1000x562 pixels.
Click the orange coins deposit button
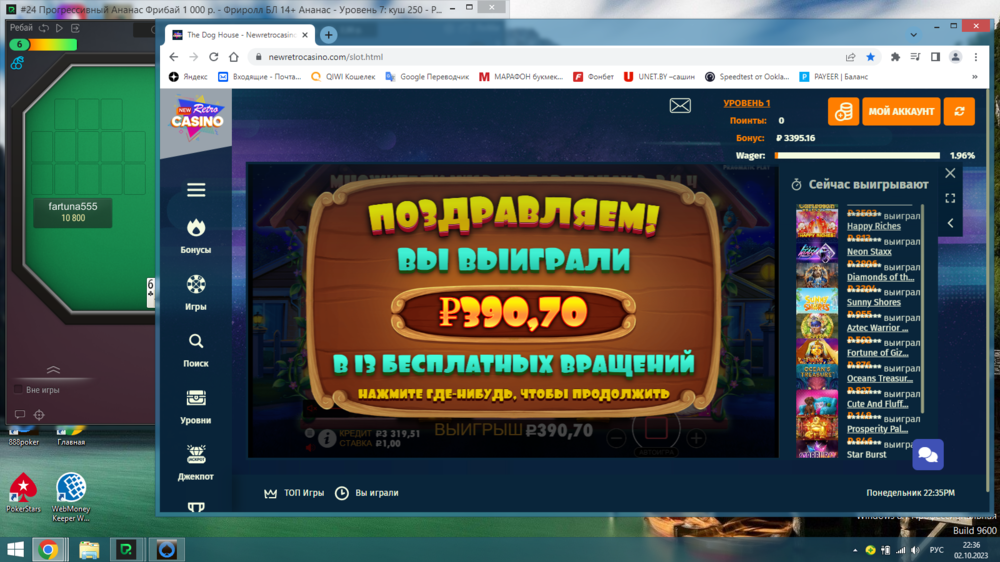843,111
